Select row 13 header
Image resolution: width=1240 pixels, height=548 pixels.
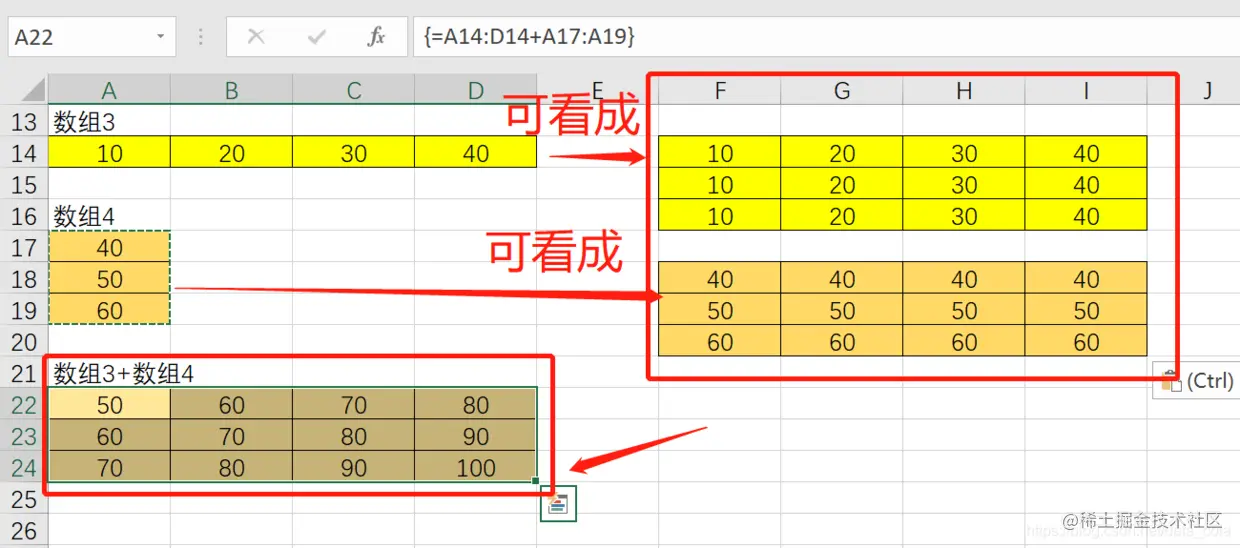[x=24, y=122]
